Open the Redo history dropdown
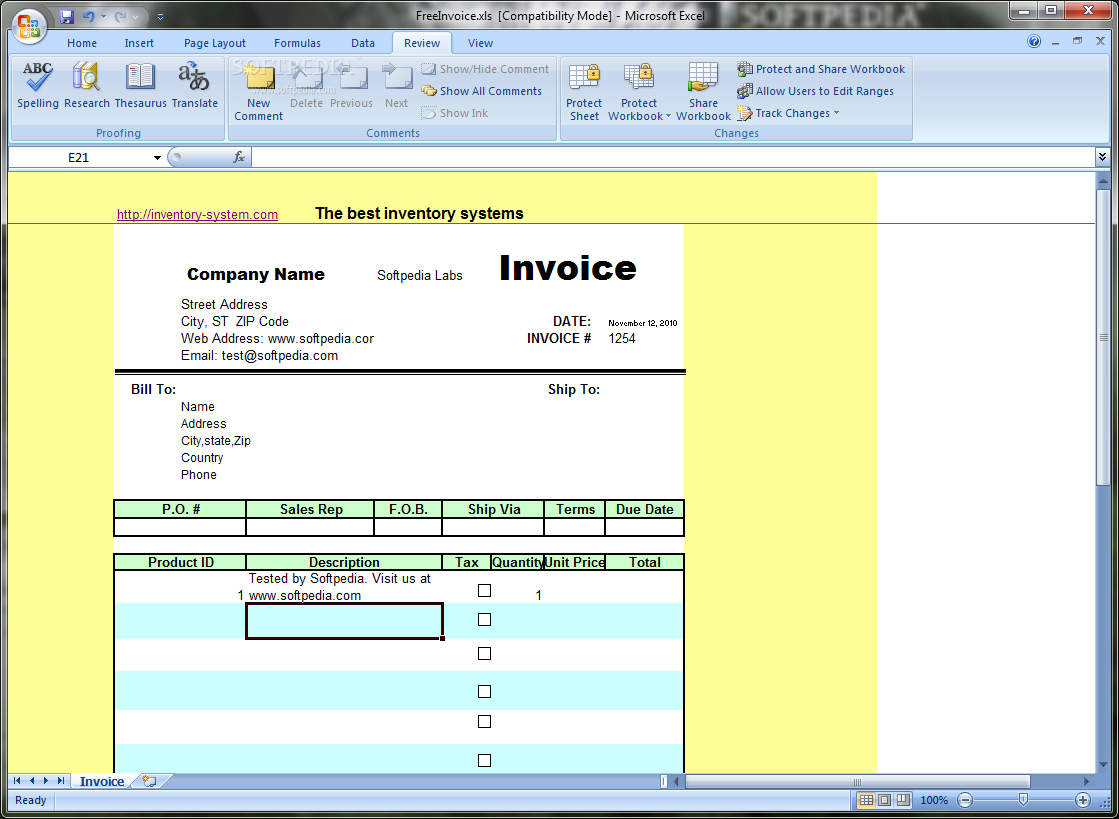Viewport: 1119px width, 819px height. click(135, 16)
